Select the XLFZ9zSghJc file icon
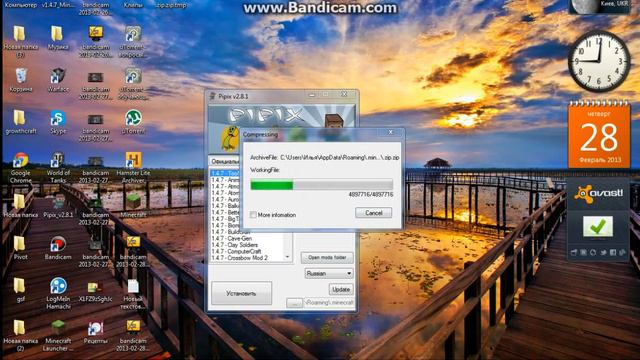The width and height of the screenshot is (640, 360). 95,291
